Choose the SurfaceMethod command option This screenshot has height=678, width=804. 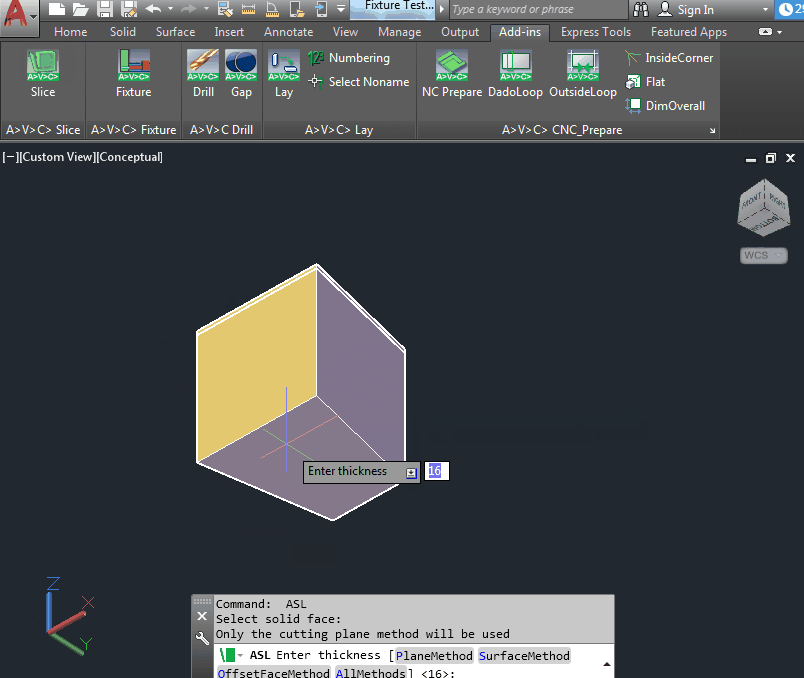(524, 655)
